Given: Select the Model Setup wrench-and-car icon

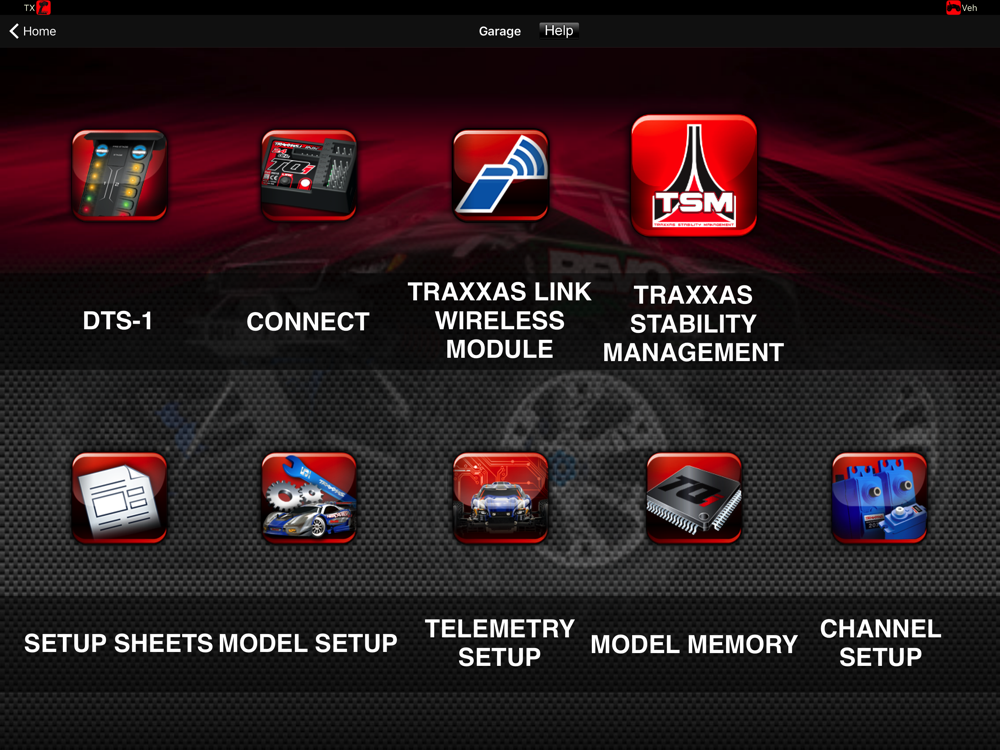Looking at the screenshot, I should pos(309,498).
